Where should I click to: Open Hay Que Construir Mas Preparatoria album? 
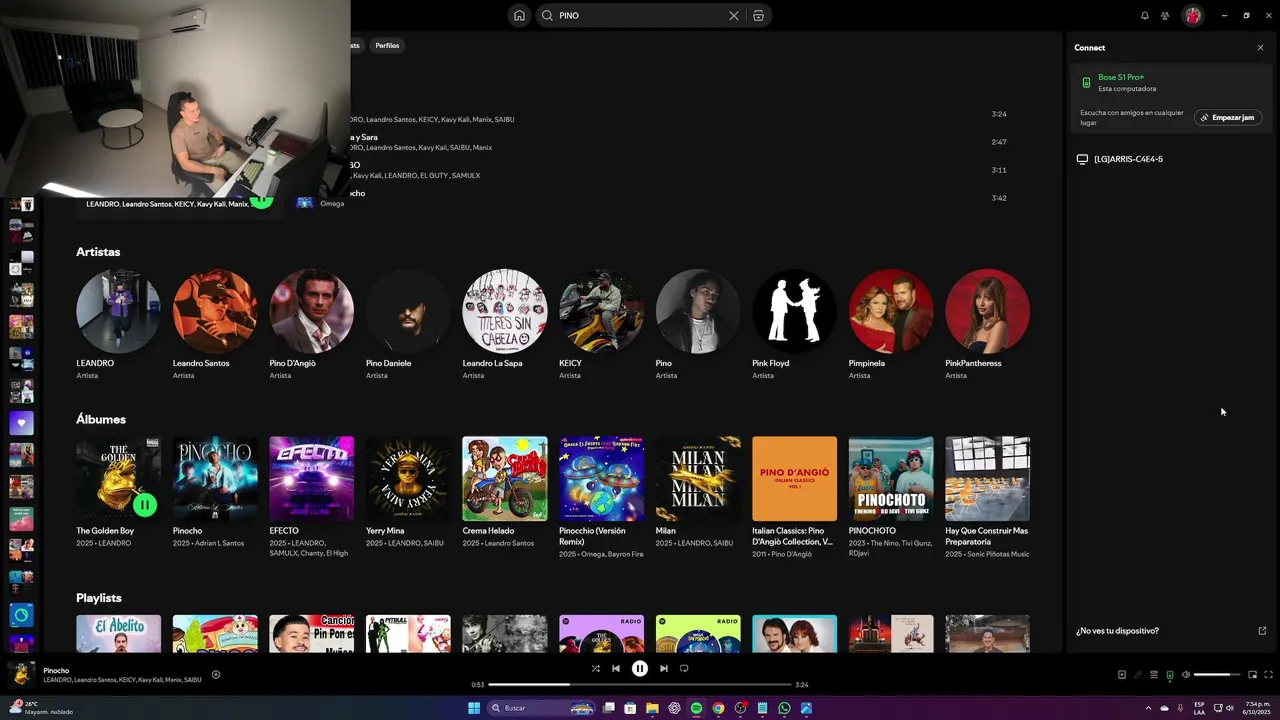click(987, 496)
